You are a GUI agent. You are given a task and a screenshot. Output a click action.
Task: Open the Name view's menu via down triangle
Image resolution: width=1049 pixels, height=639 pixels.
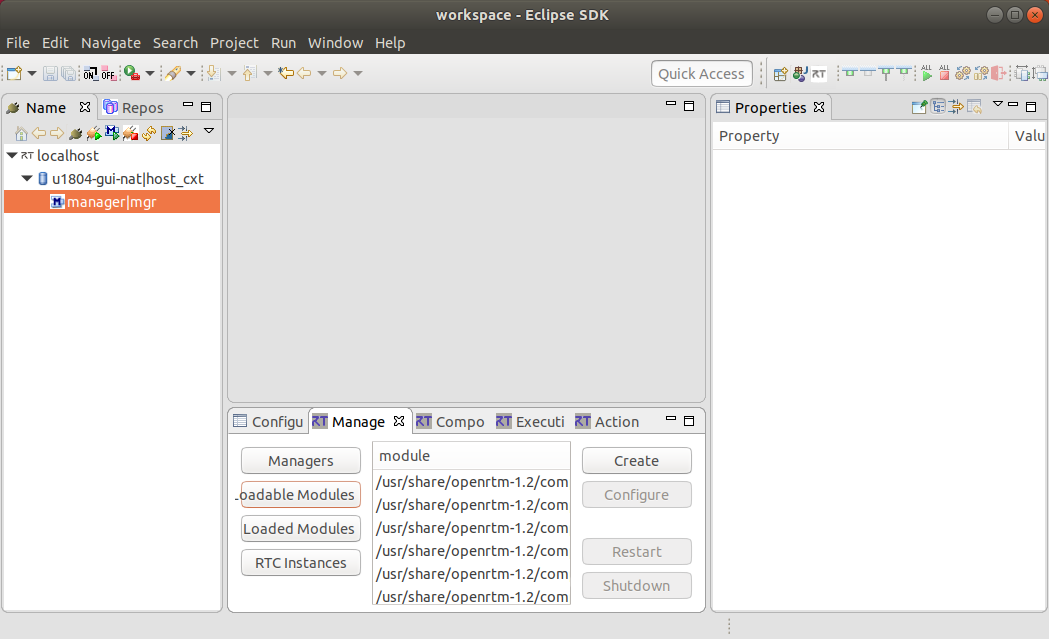[209, 131]
